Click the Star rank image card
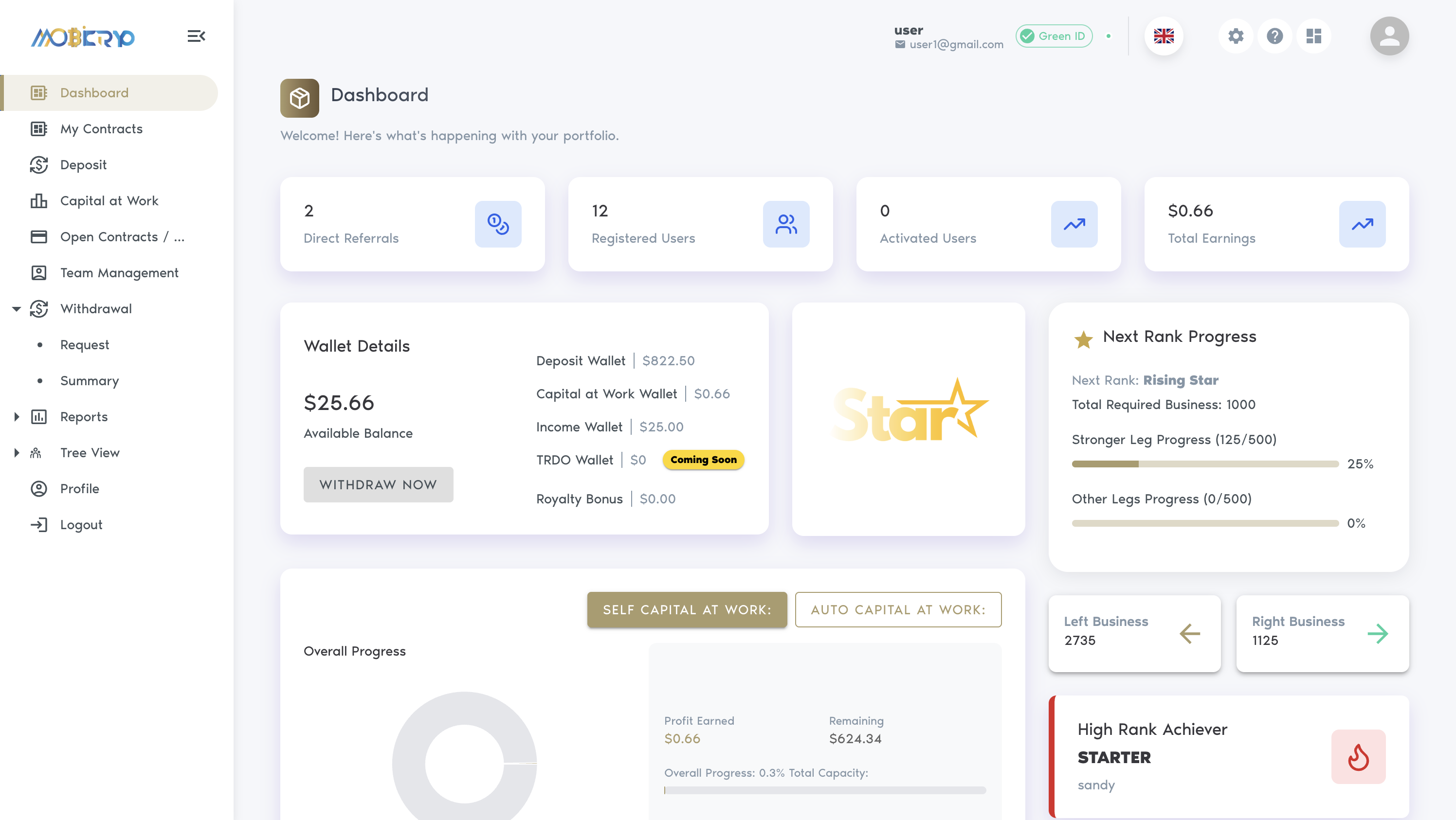Image resolution: width=1456 pixels, height=820 pixels. [x=909, y=419]
